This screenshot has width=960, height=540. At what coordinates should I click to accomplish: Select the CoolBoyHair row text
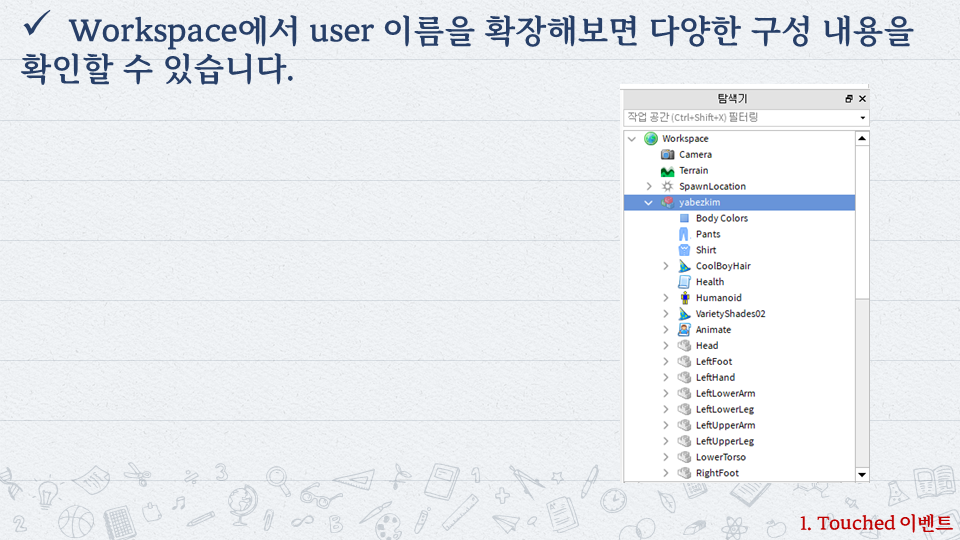click(723, 266)
